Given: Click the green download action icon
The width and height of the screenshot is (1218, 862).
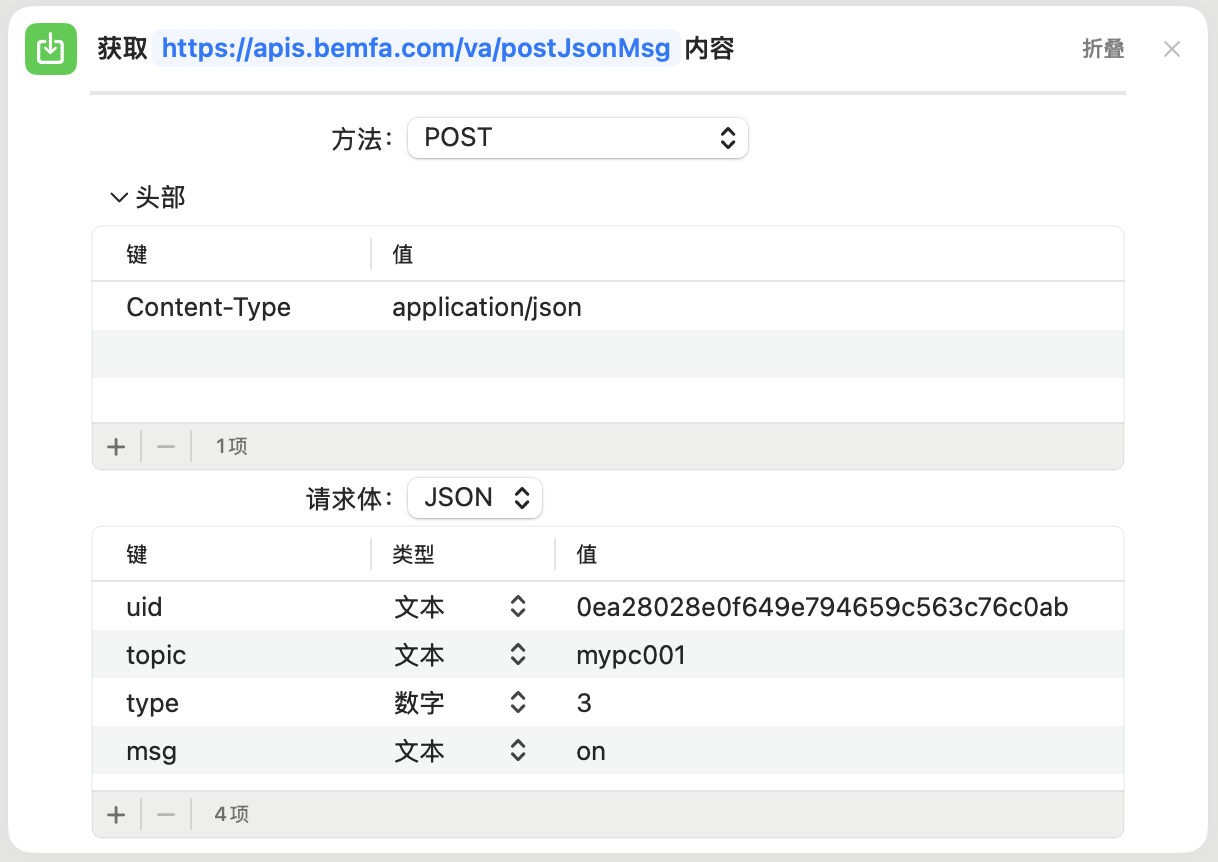Looking at the screenshot, I should coord(51,49).
